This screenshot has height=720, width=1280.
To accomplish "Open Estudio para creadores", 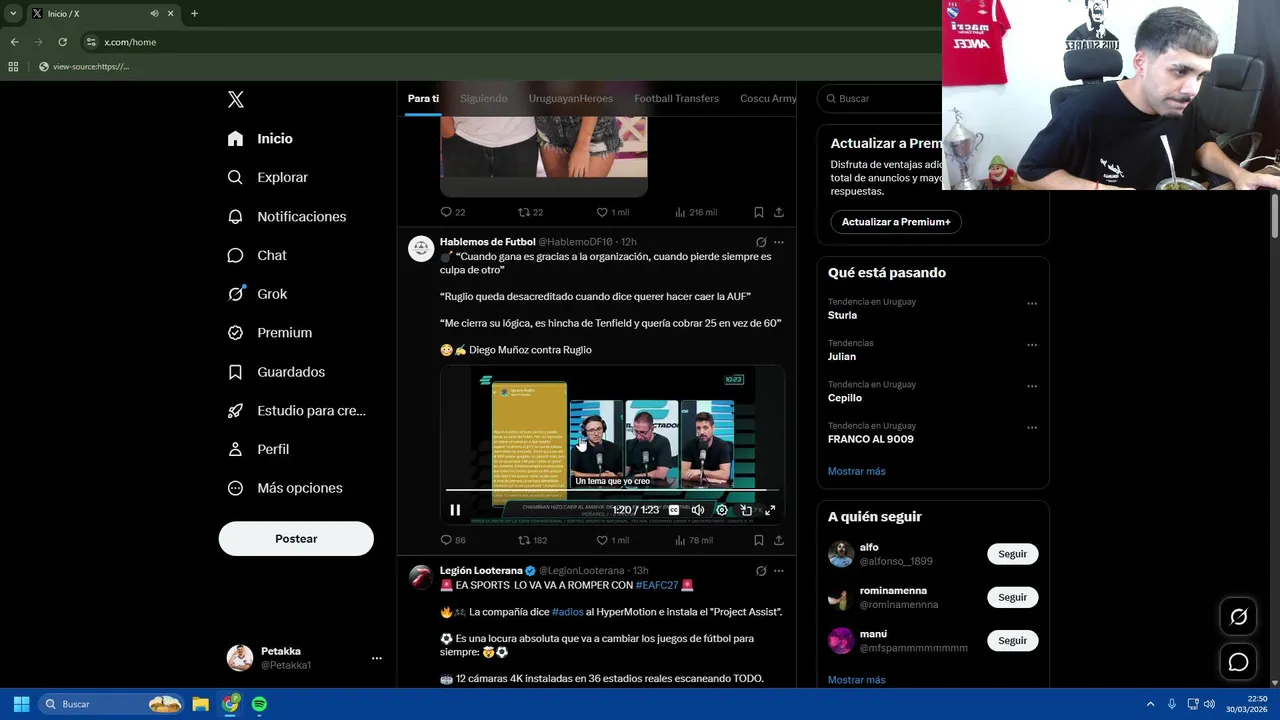I will click(x=296, y=411).
